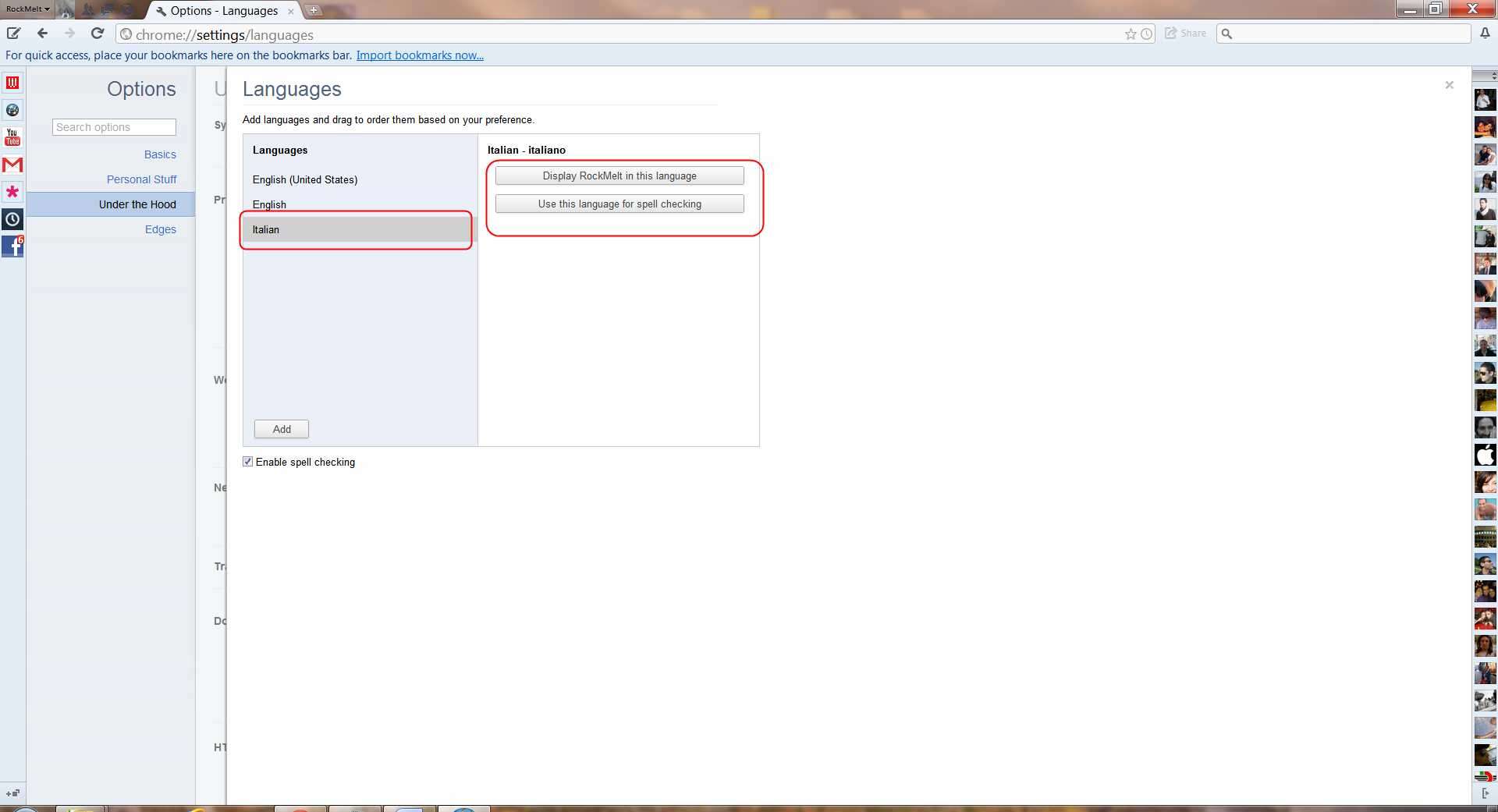Open the Basics options section
This screenshot has width=1498, height=812.
[x=160, y=154]
